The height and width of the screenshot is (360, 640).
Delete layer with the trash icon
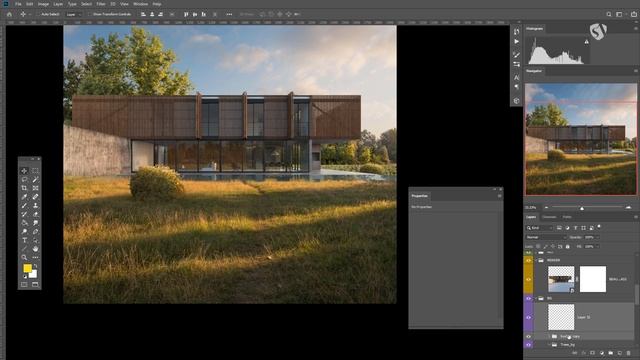(x=629, y=353)
